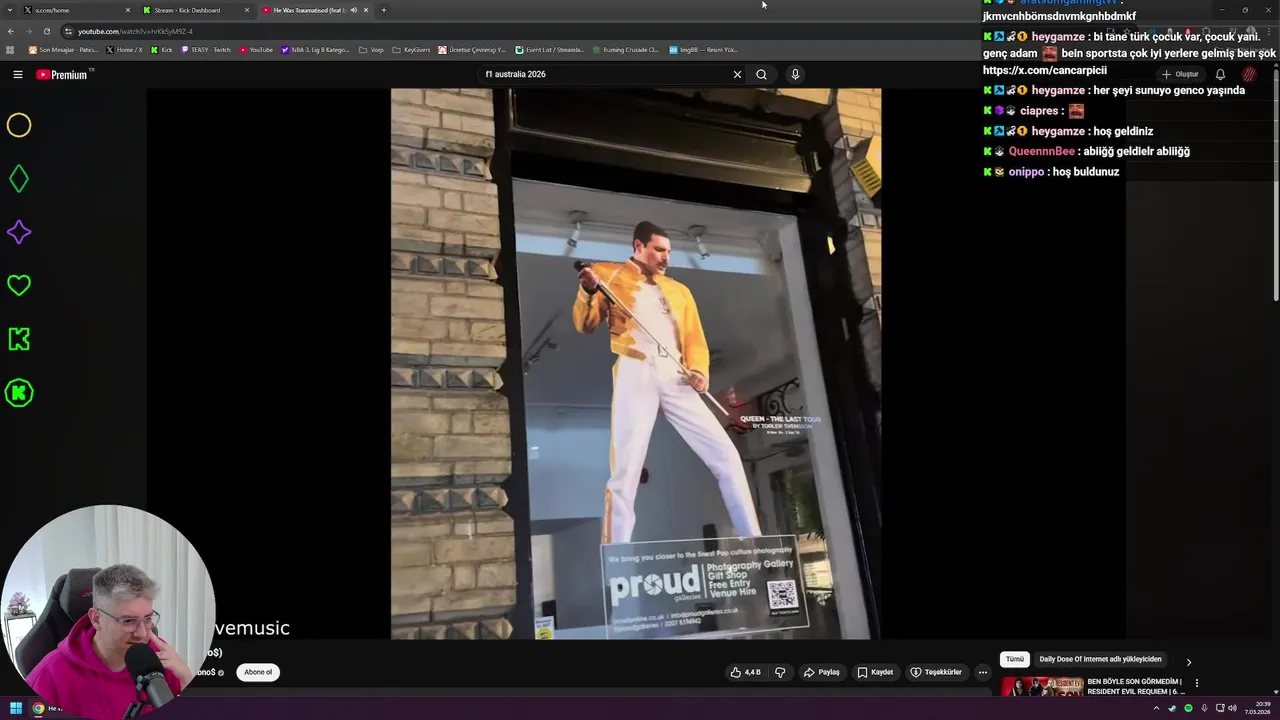The width and height of the screenshot is (1280, 720).
Task: Click the Teşekkürler thanks button
Action: click(x=935, y=672)
